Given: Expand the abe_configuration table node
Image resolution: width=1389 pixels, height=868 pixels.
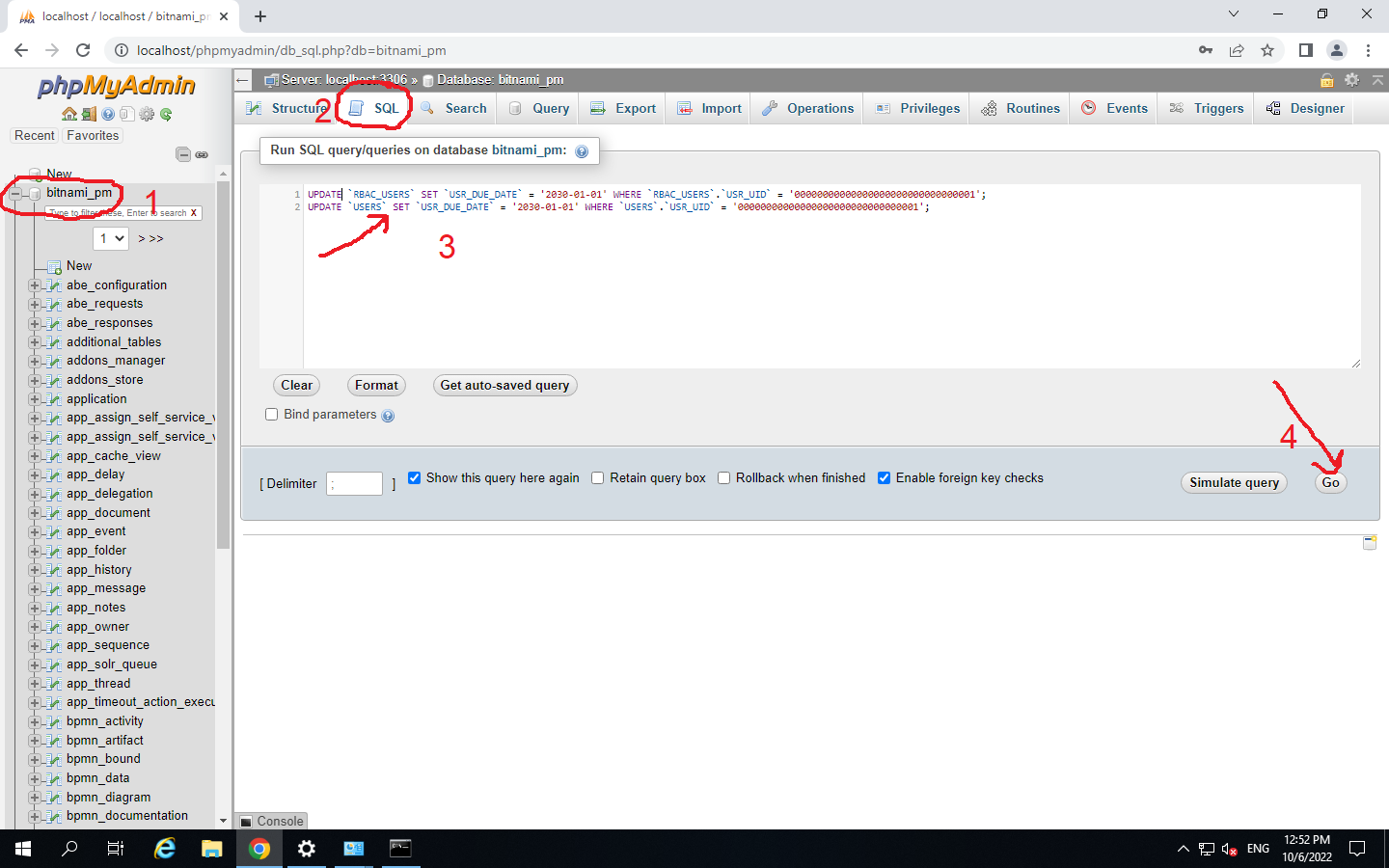Looking at the screenshot, I should 35,285.
